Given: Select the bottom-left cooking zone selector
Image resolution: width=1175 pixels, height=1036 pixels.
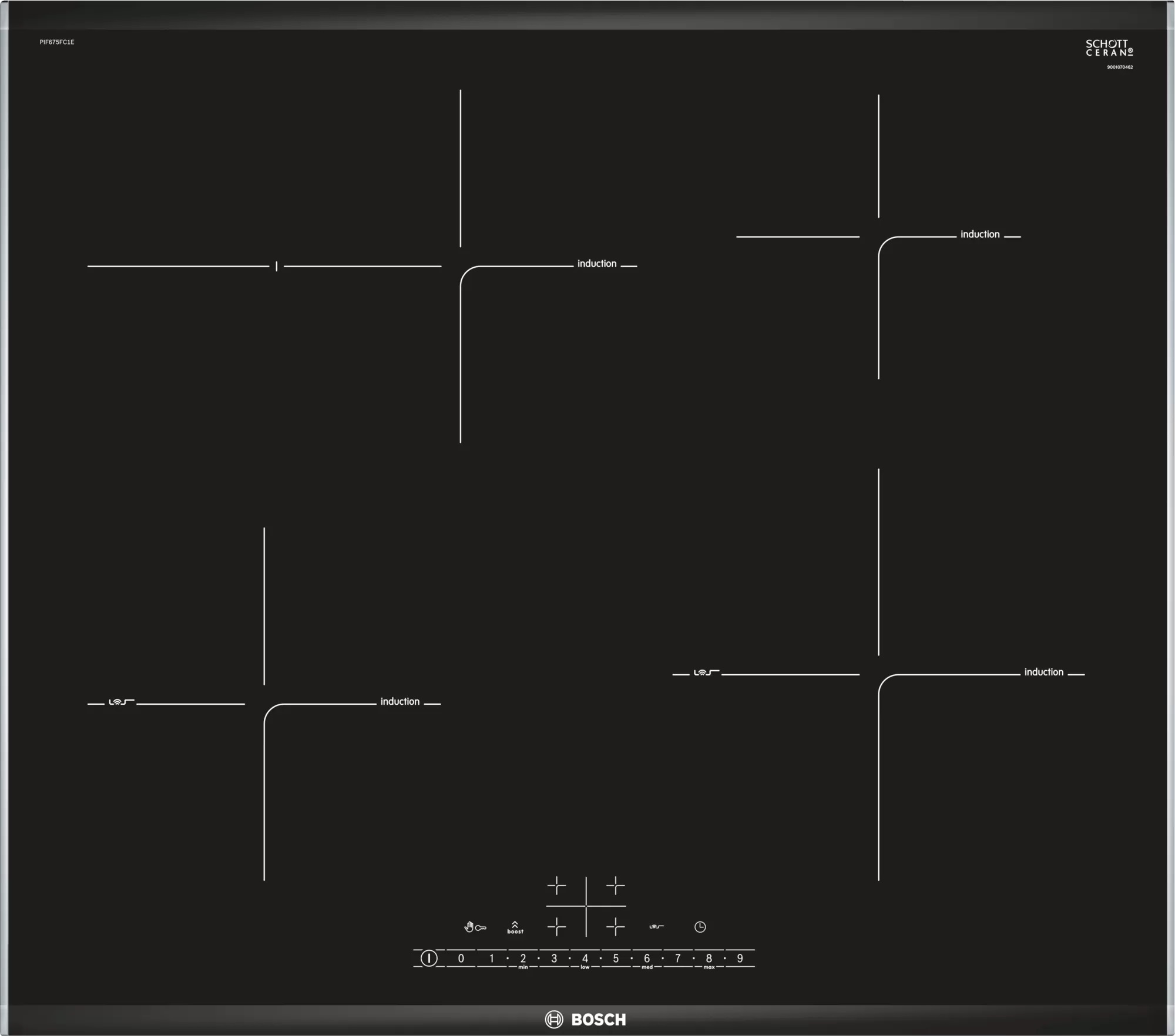Looking at the screenshot, I should click(556, 927).
